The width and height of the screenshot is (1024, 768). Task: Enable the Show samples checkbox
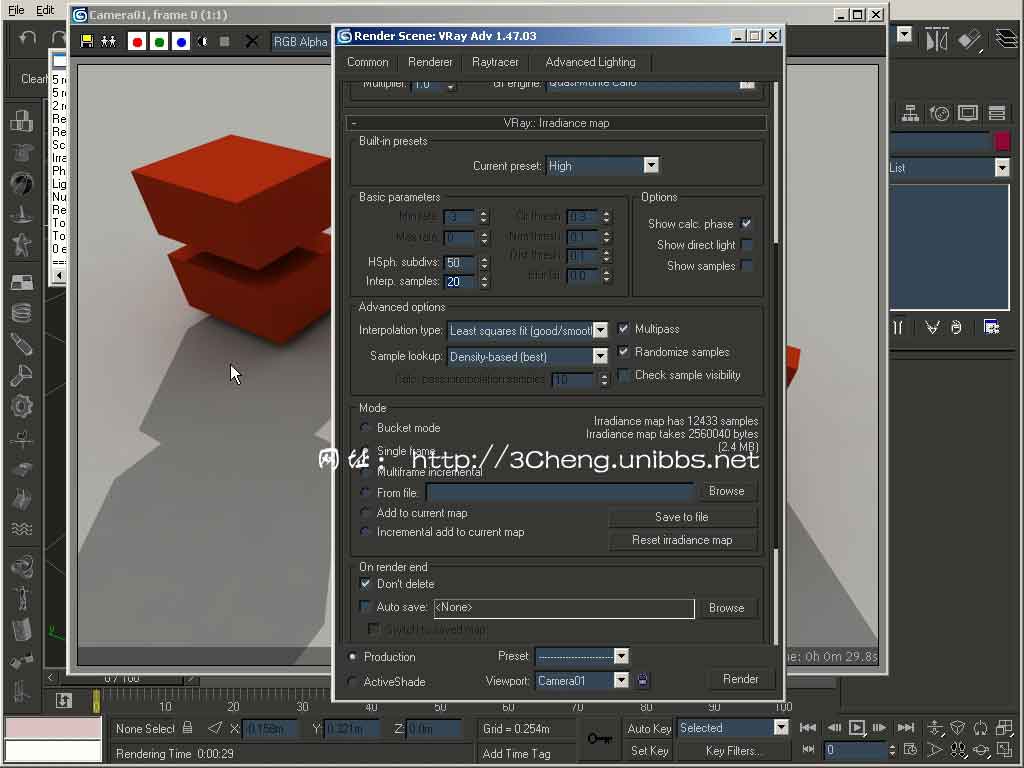point(746,266)
